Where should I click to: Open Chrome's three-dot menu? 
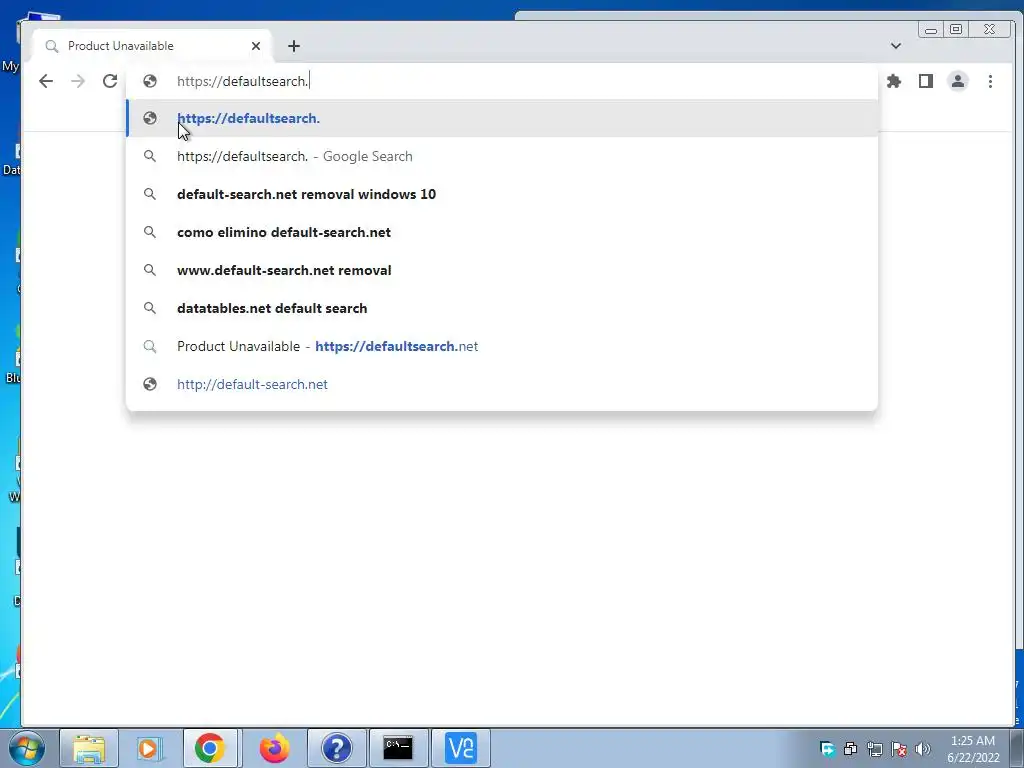(x=990, y=81)
